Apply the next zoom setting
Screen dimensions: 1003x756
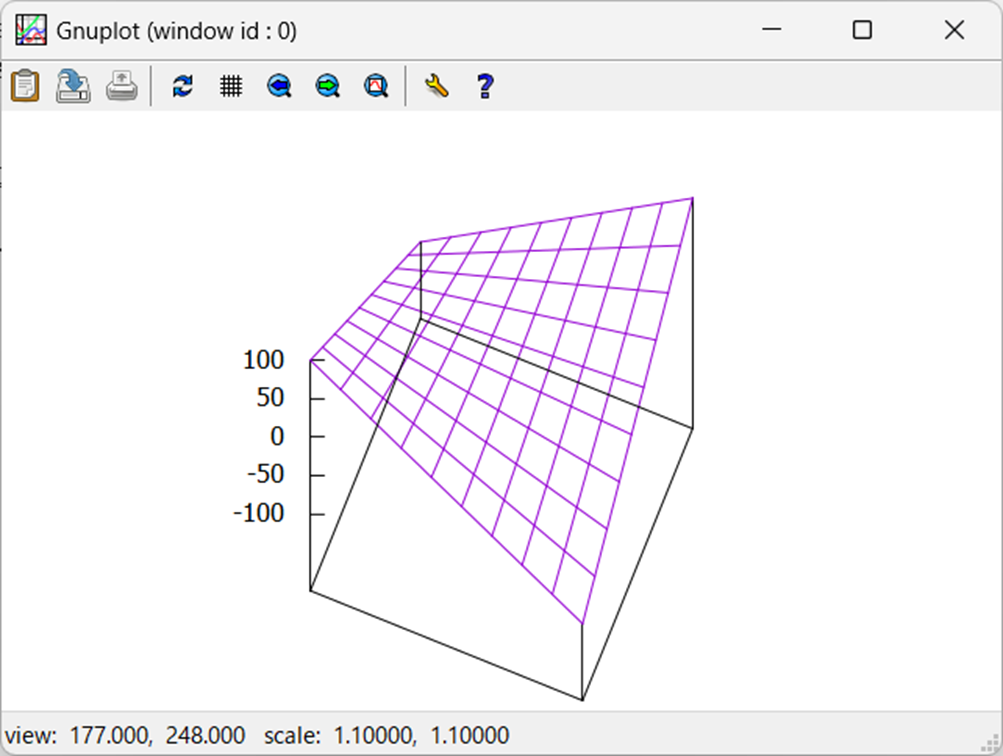coord(326,86)
